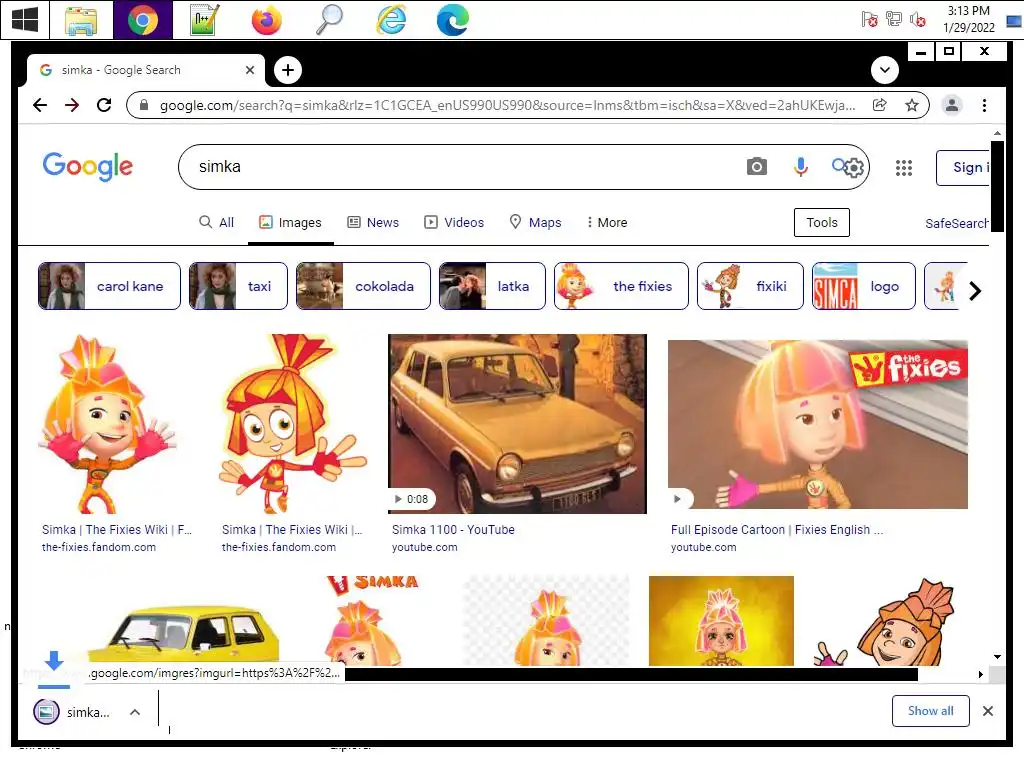The height and width of the screenshot is (768, 1024).
Task: Click the address bar URL
Action: (x=508, y=105)
